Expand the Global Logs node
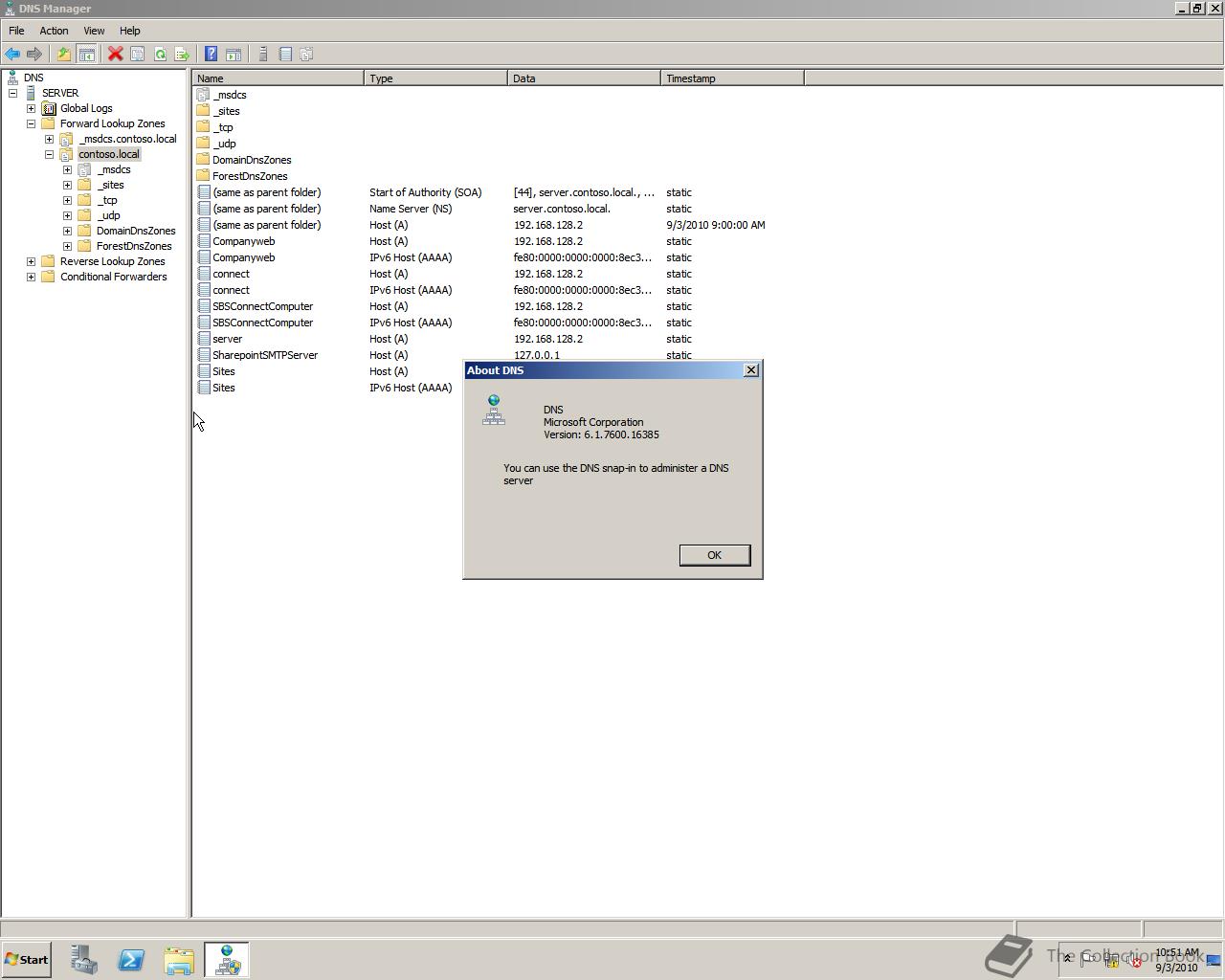Image resolution: width=1225 pixels, height=980 pixels. [x=31, y=108]
